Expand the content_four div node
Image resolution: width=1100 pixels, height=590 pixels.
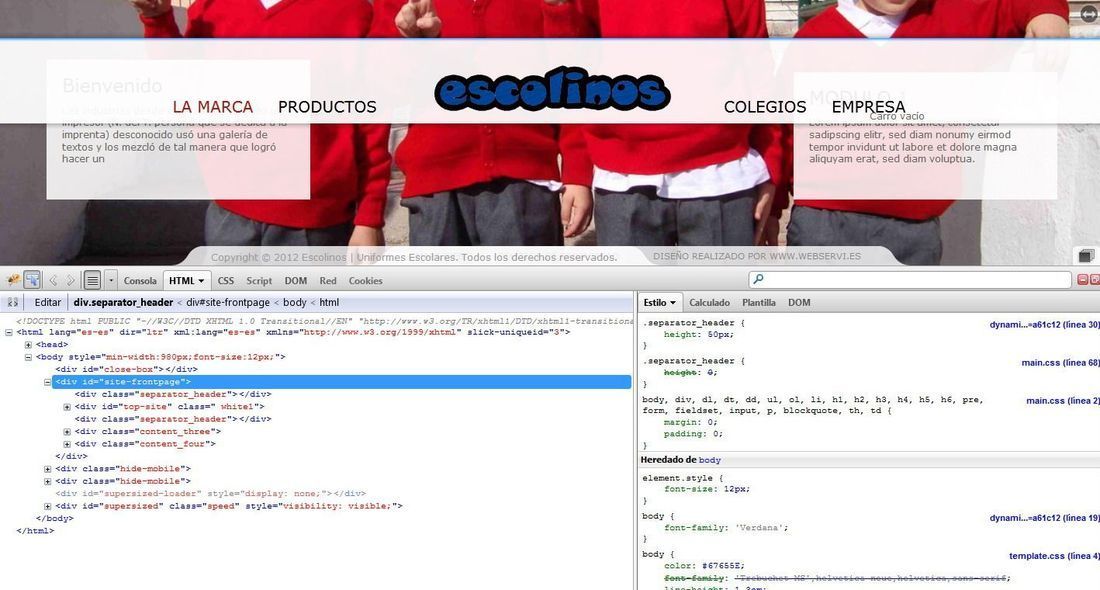click(x=67, y=444)
